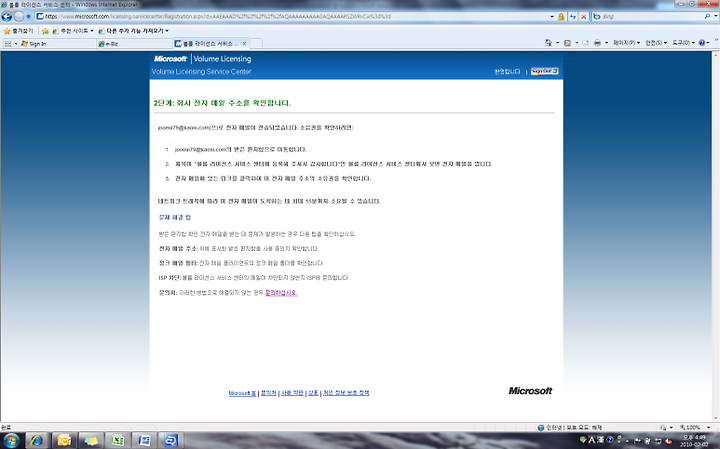Open the suggested sites favorites bar item

pos(73,31)
